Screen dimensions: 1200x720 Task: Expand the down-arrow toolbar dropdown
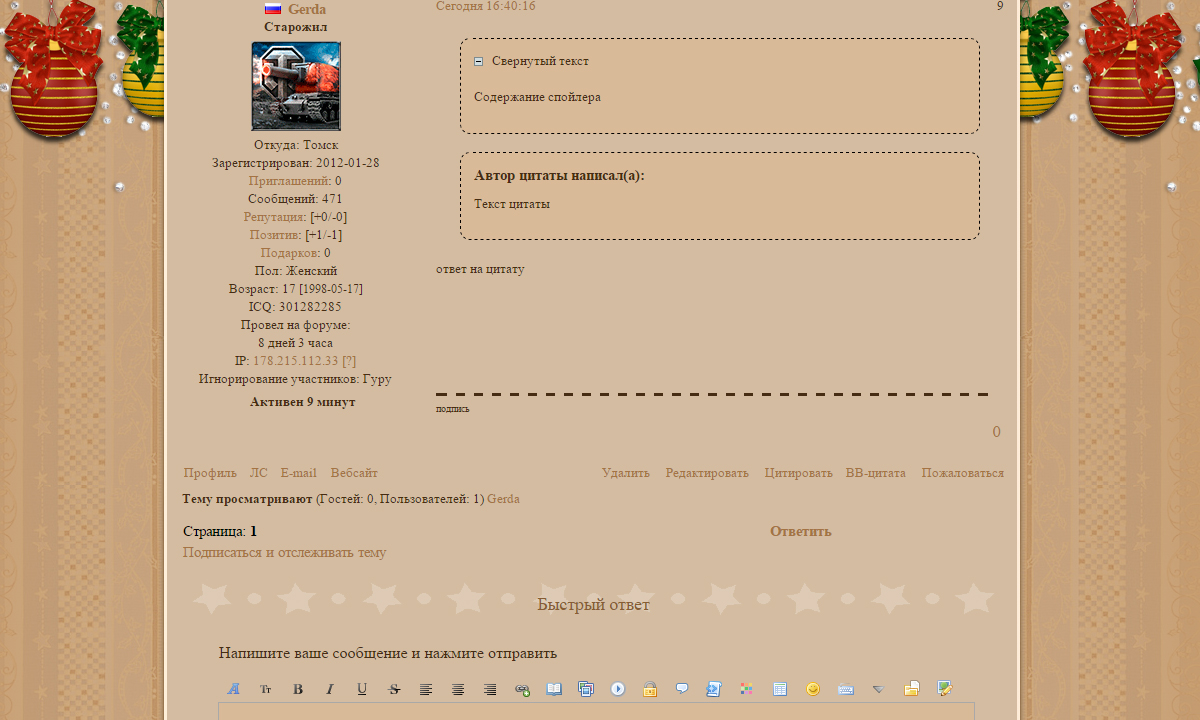[878, 689]
